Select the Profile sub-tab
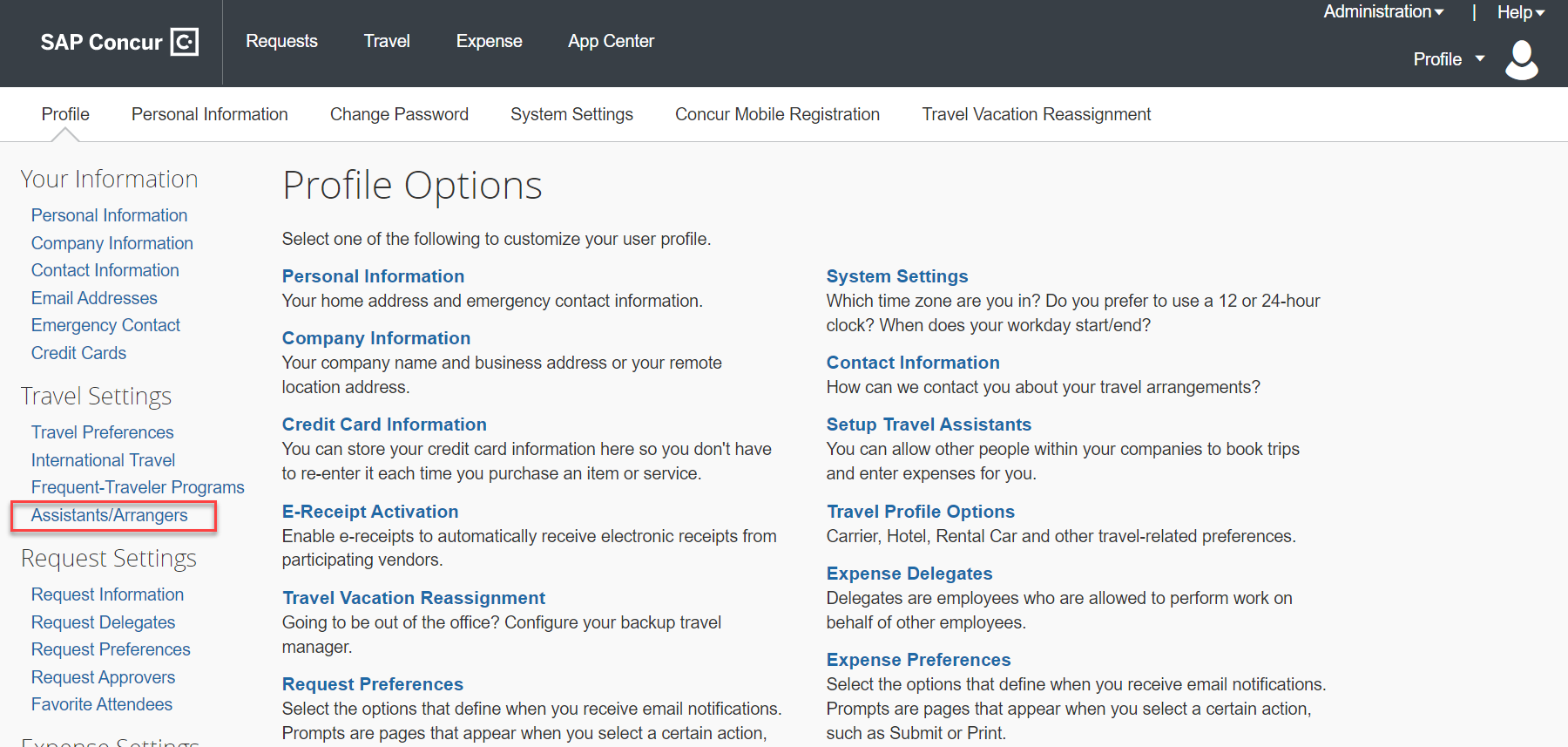The height and width of the screenshot is (747, 1568). coord(65,114)
